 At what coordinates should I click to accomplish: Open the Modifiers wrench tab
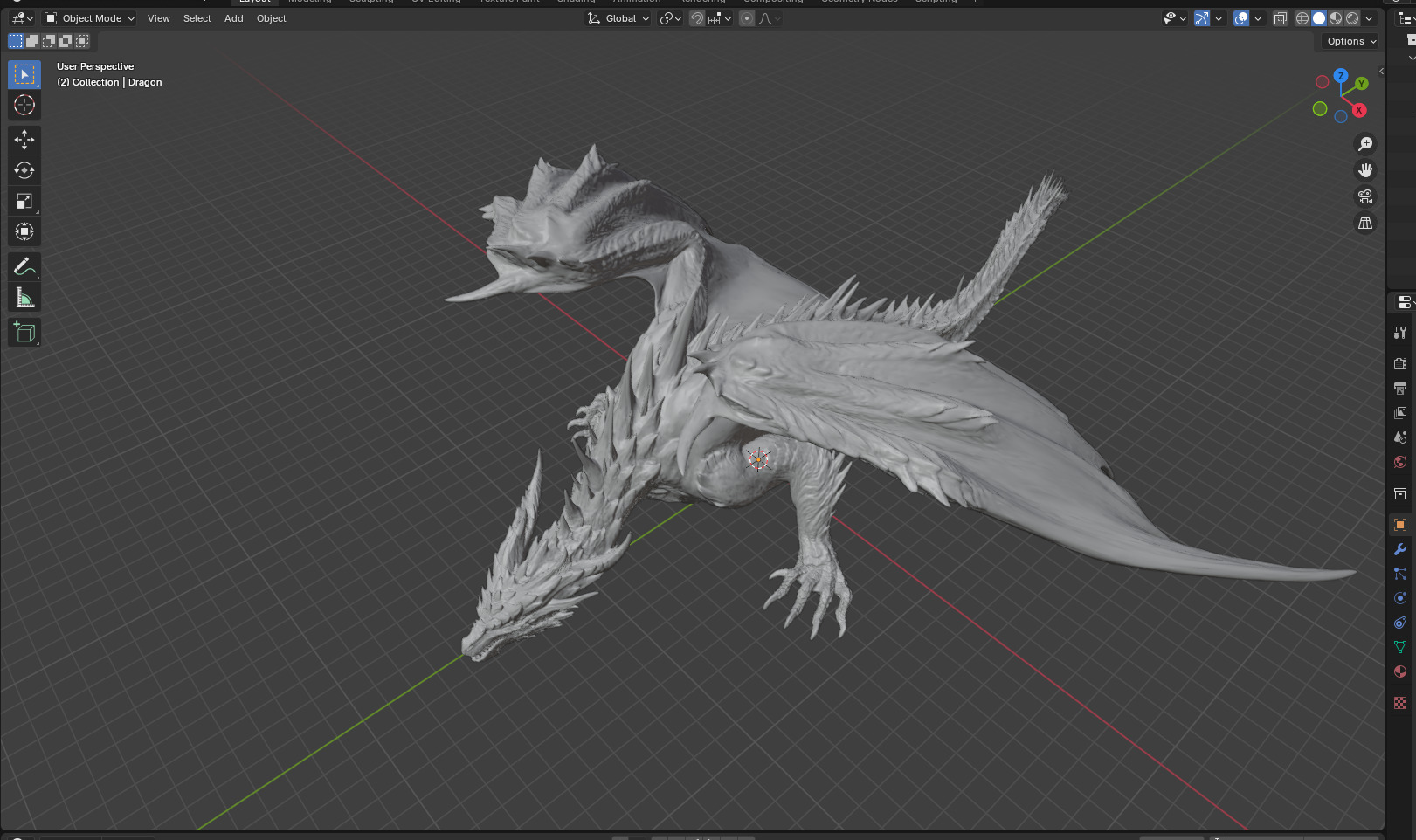tap(1400, 549)
